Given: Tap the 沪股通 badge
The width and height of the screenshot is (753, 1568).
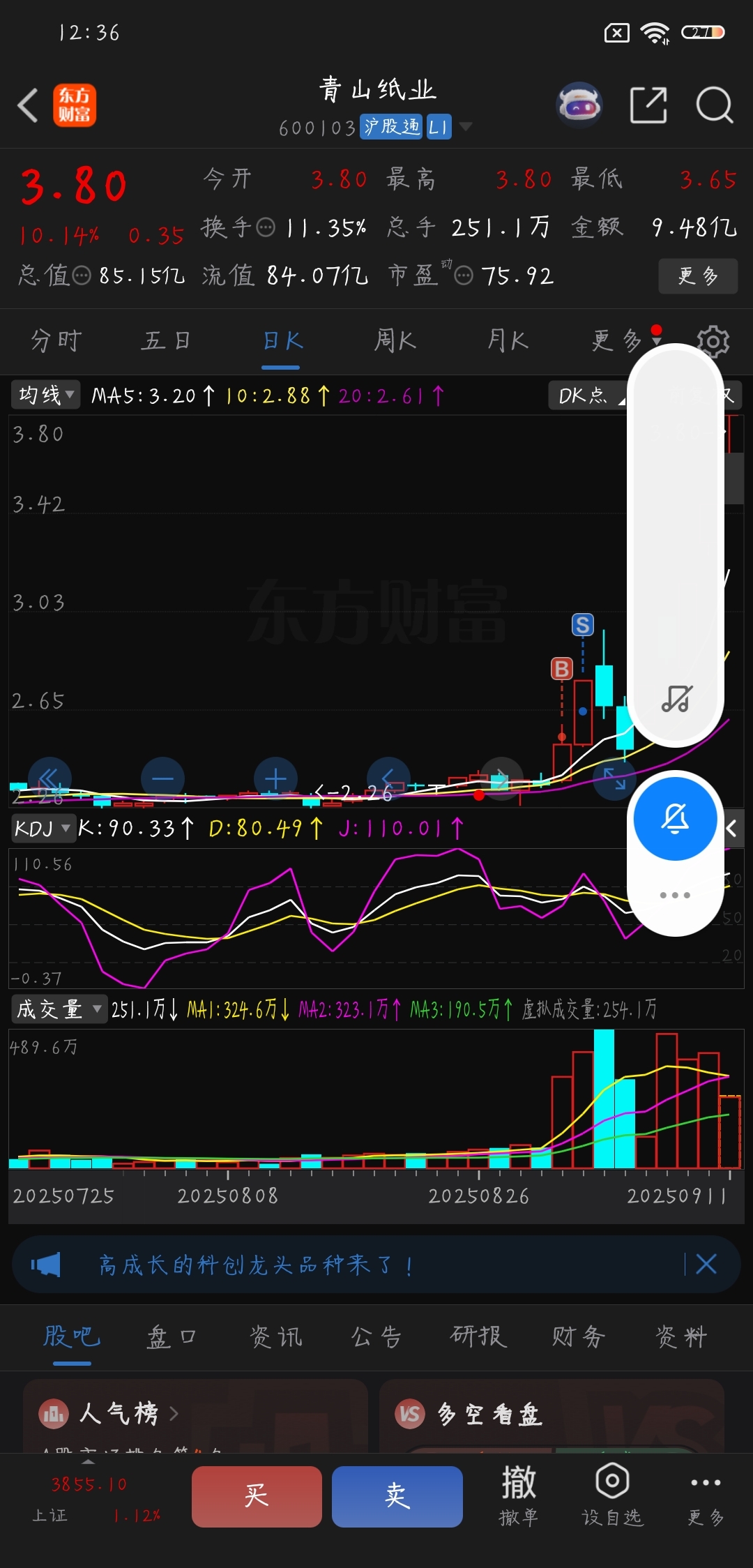Looking at the screenshot, I should pos(391,126).
